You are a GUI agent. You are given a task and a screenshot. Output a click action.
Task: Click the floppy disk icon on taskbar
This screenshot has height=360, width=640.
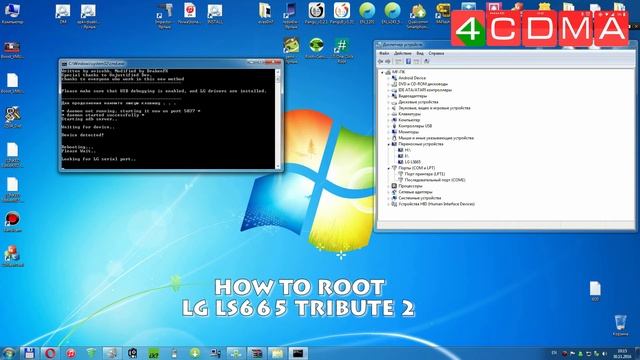coord(29,353)
